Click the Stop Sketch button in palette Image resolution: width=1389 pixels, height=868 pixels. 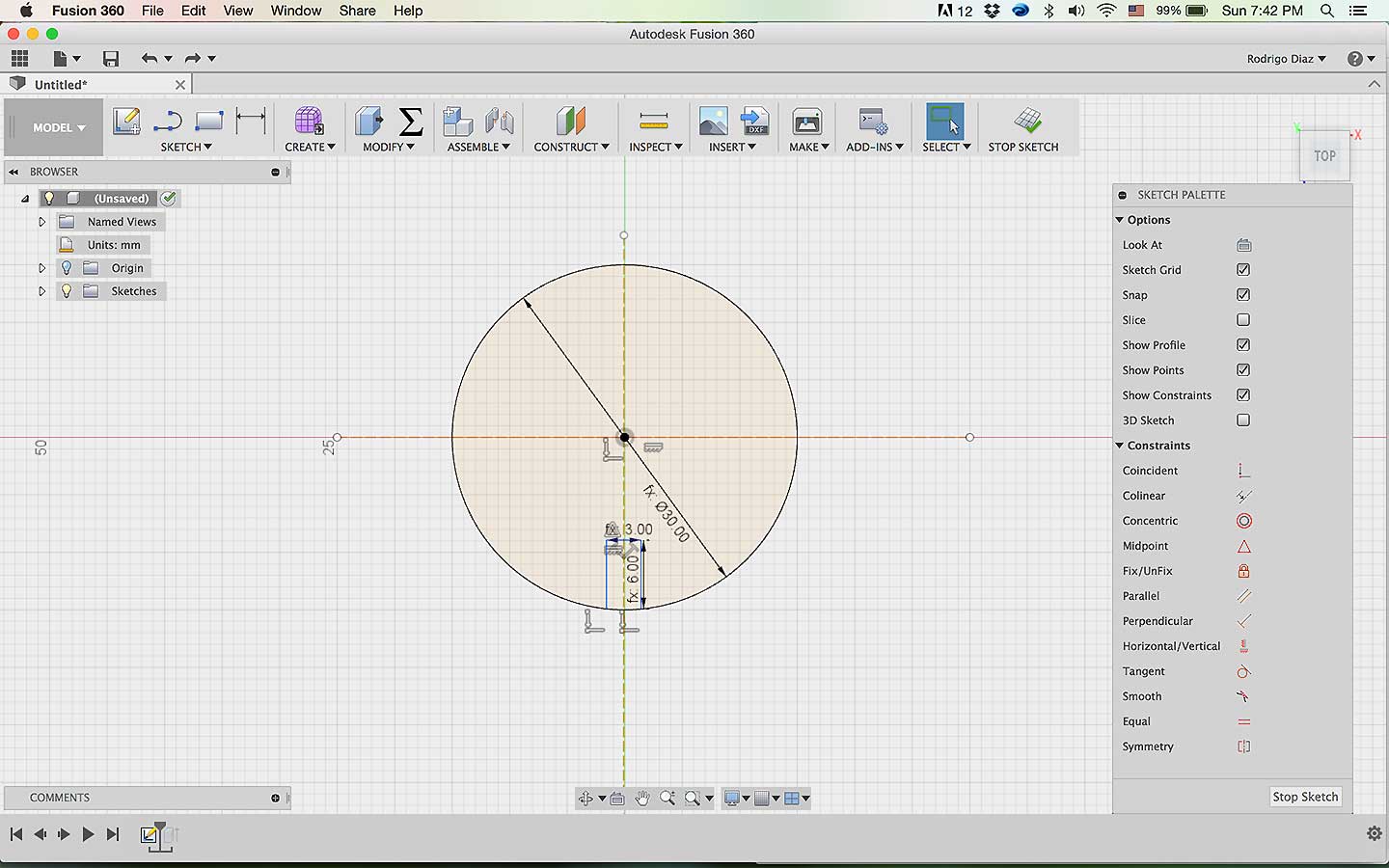pyautogui.click(x=1305, y=797)
